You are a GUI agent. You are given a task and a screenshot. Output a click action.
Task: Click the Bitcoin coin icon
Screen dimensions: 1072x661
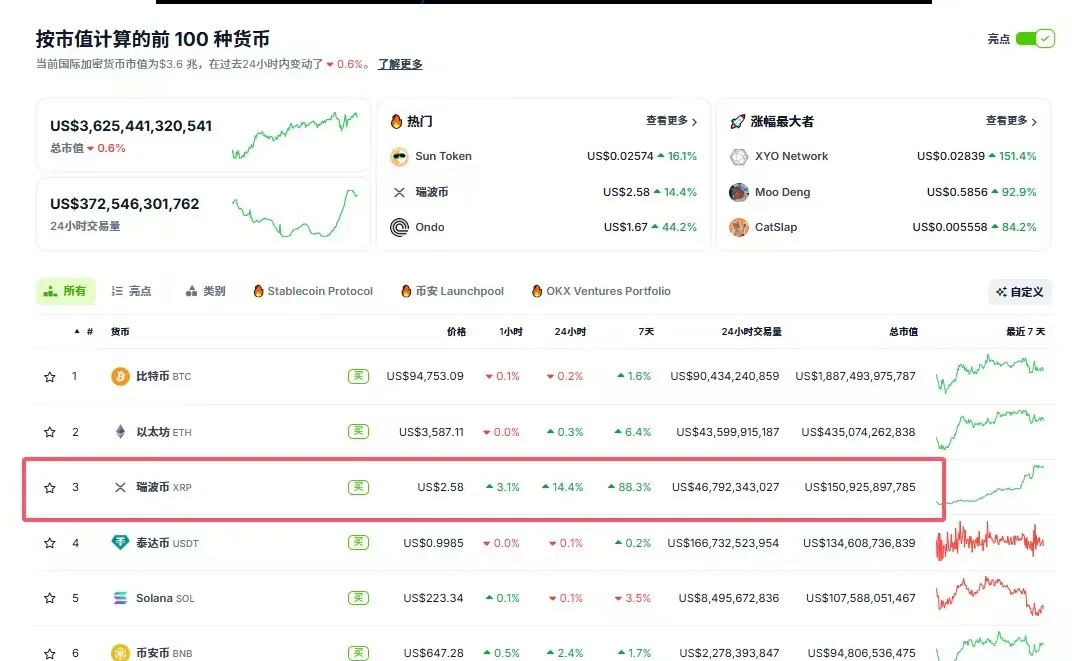point(120,376)
